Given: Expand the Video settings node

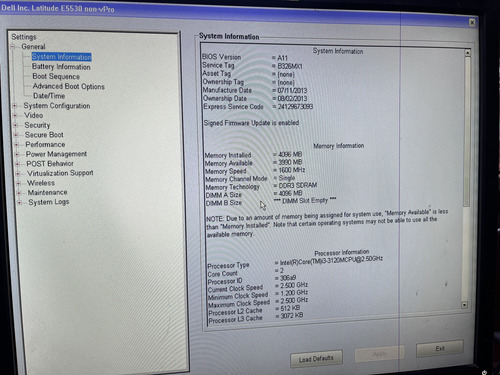Looking at the screenshot, I should [15, 116].
